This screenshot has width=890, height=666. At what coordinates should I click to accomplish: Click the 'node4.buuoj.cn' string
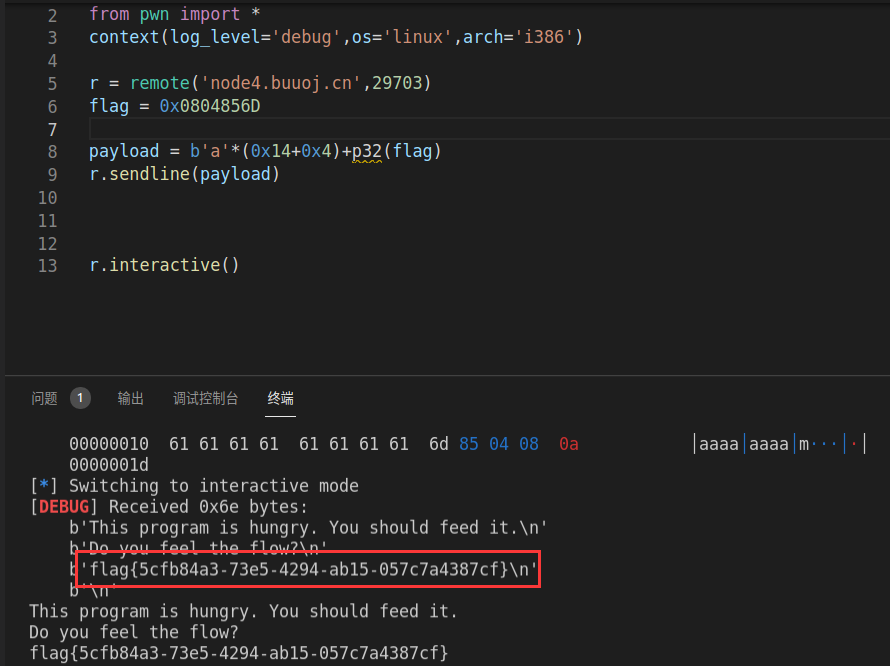[x=281, y=83]
